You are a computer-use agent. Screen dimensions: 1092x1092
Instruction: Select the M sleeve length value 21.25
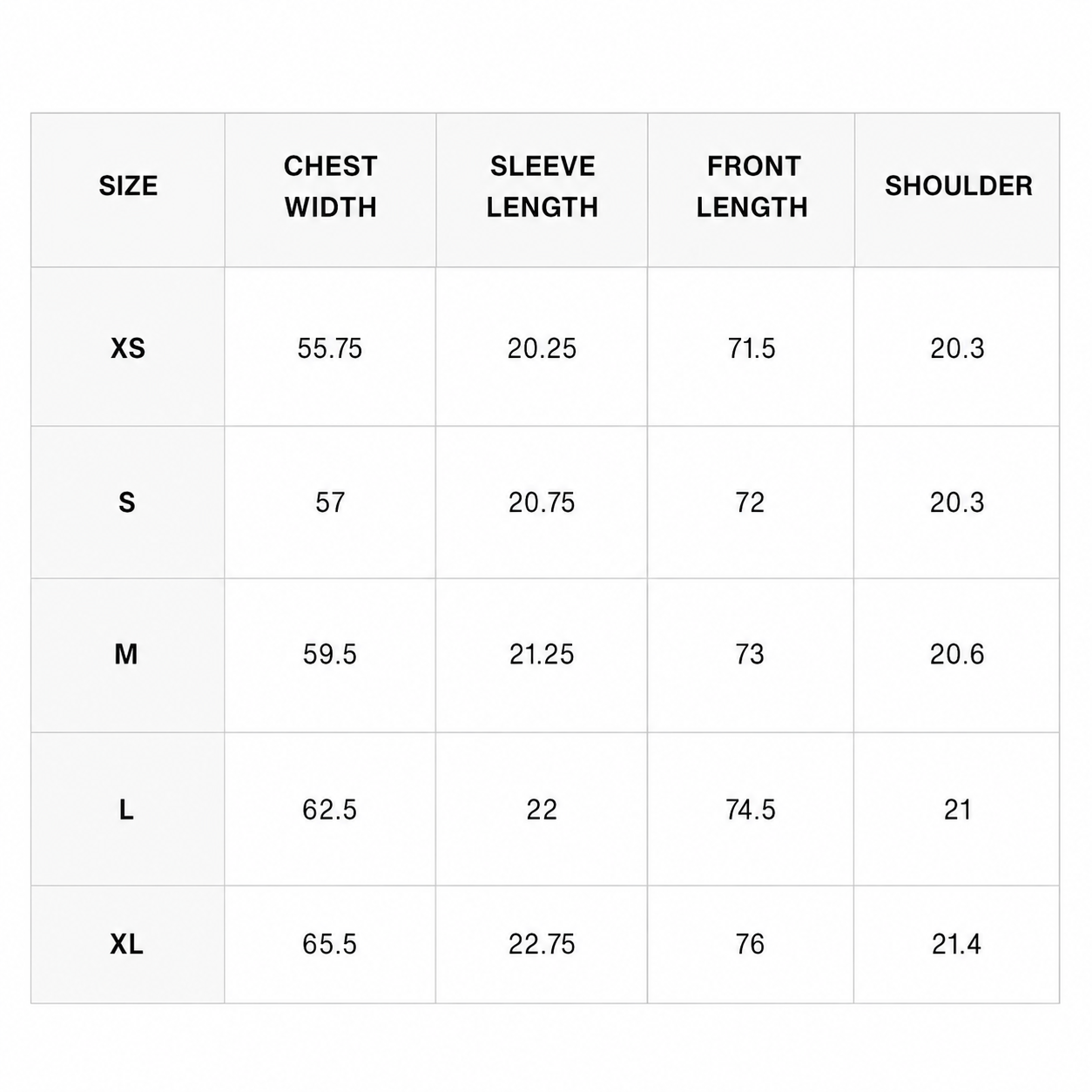[542, 654]
